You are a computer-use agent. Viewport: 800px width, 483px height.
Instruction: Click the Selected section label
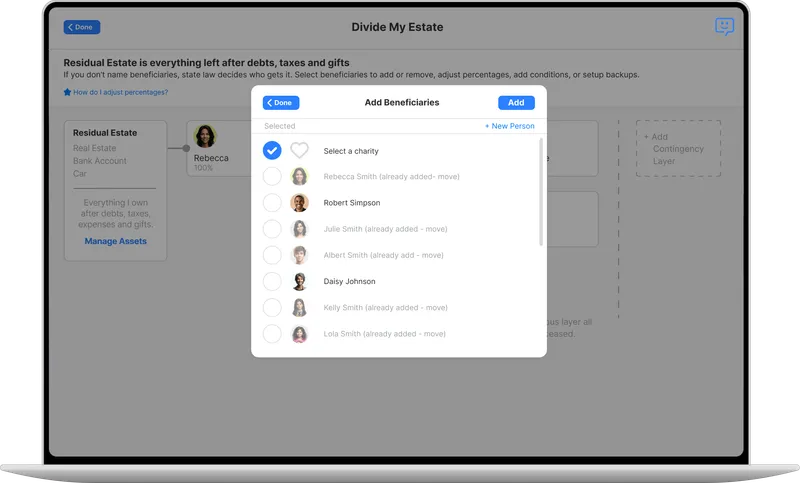tap(280, 126)
